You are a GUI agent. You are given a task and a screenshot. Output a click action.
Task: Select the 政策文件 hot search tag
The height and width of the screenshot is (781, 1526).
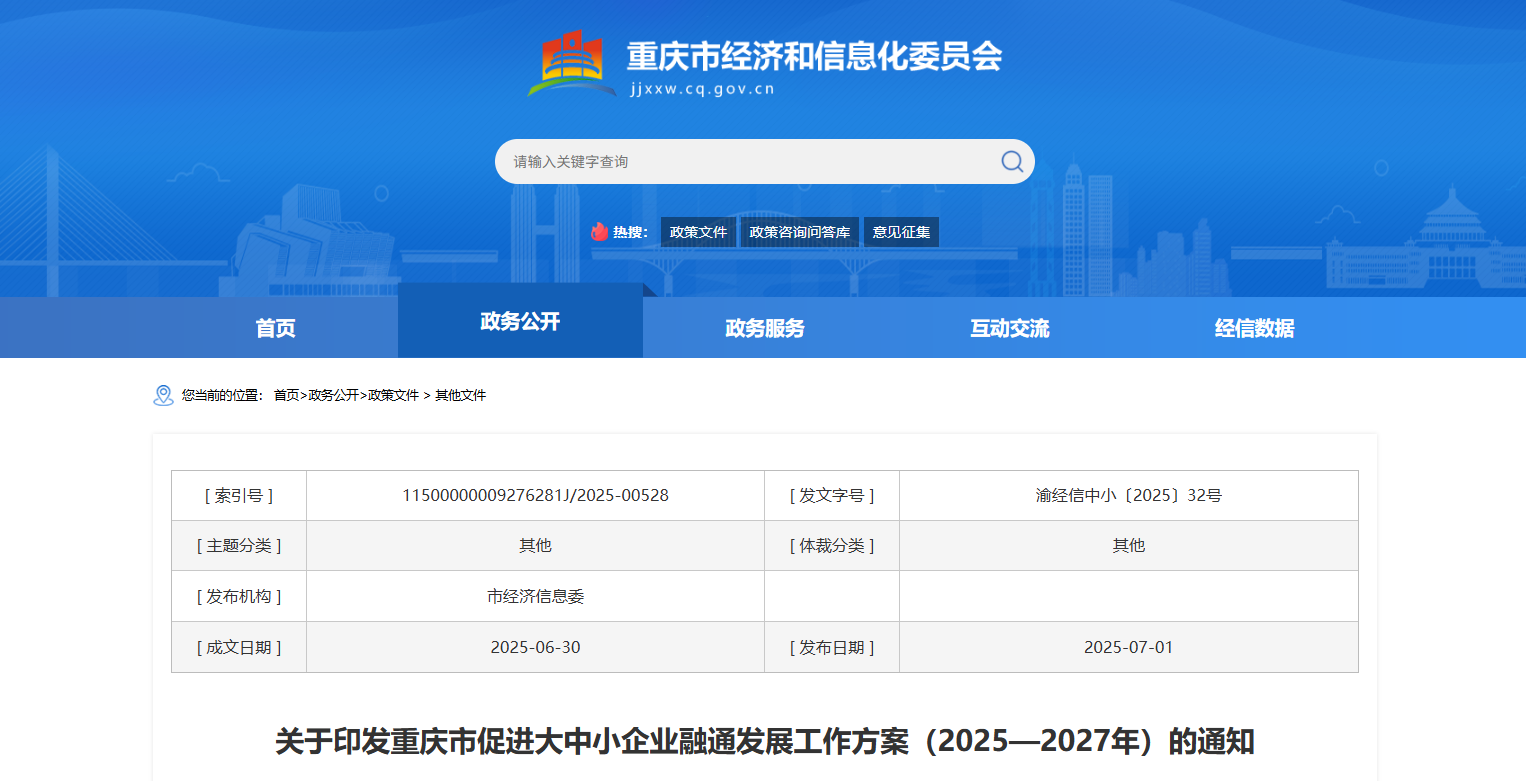(698, 232)
